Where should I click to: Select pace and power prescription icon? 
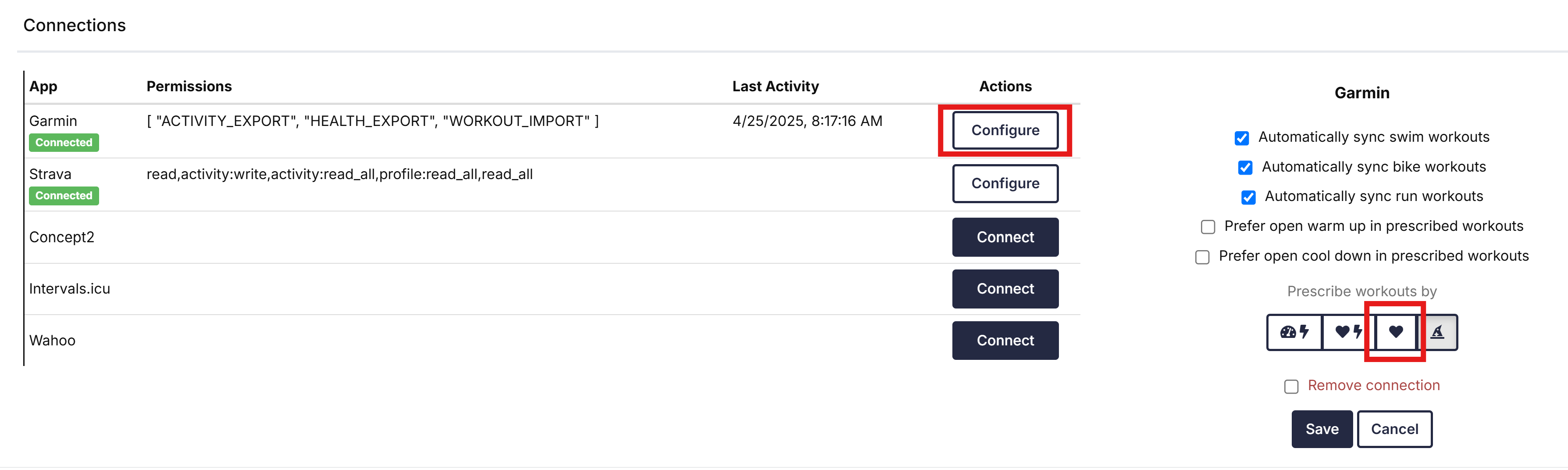1294,332
